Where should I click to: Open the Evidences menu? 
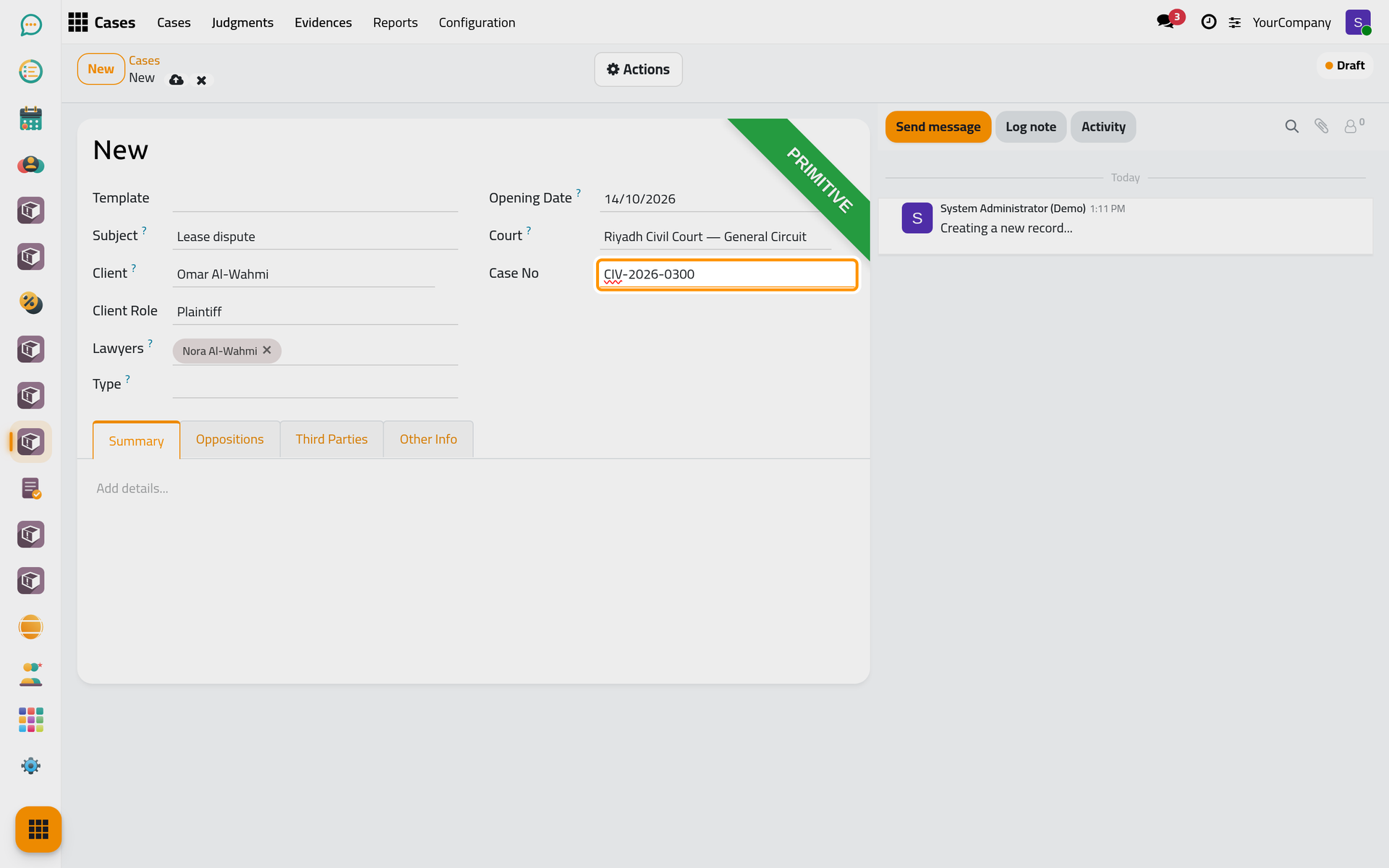(323, 22)
